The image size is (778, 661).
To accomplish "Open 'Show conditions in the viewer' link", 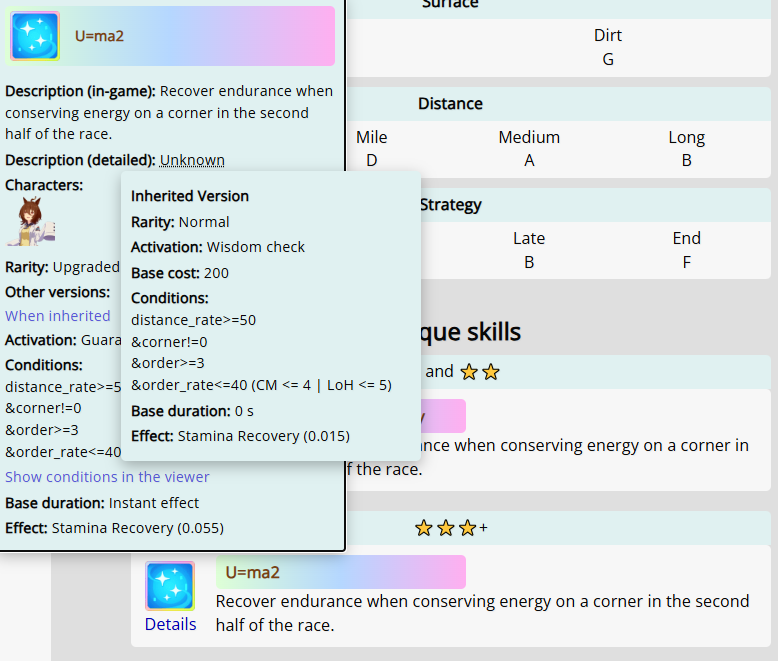I will pos(107,477).
